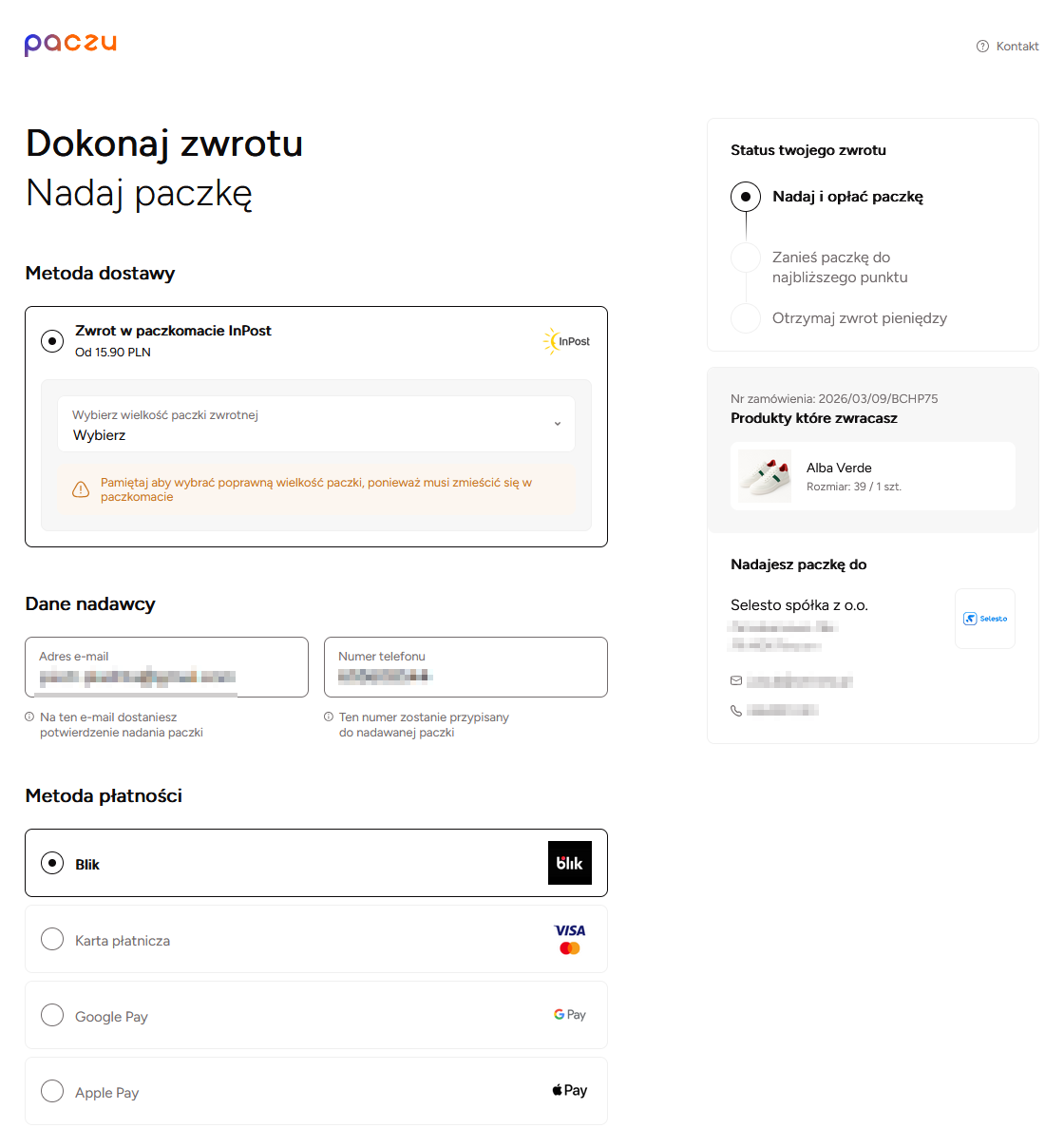Image resolution: width=1064 pixels, height=1128 pixels.
Task: Click the InPost logo in delivery method
Action: click(566, 340)
